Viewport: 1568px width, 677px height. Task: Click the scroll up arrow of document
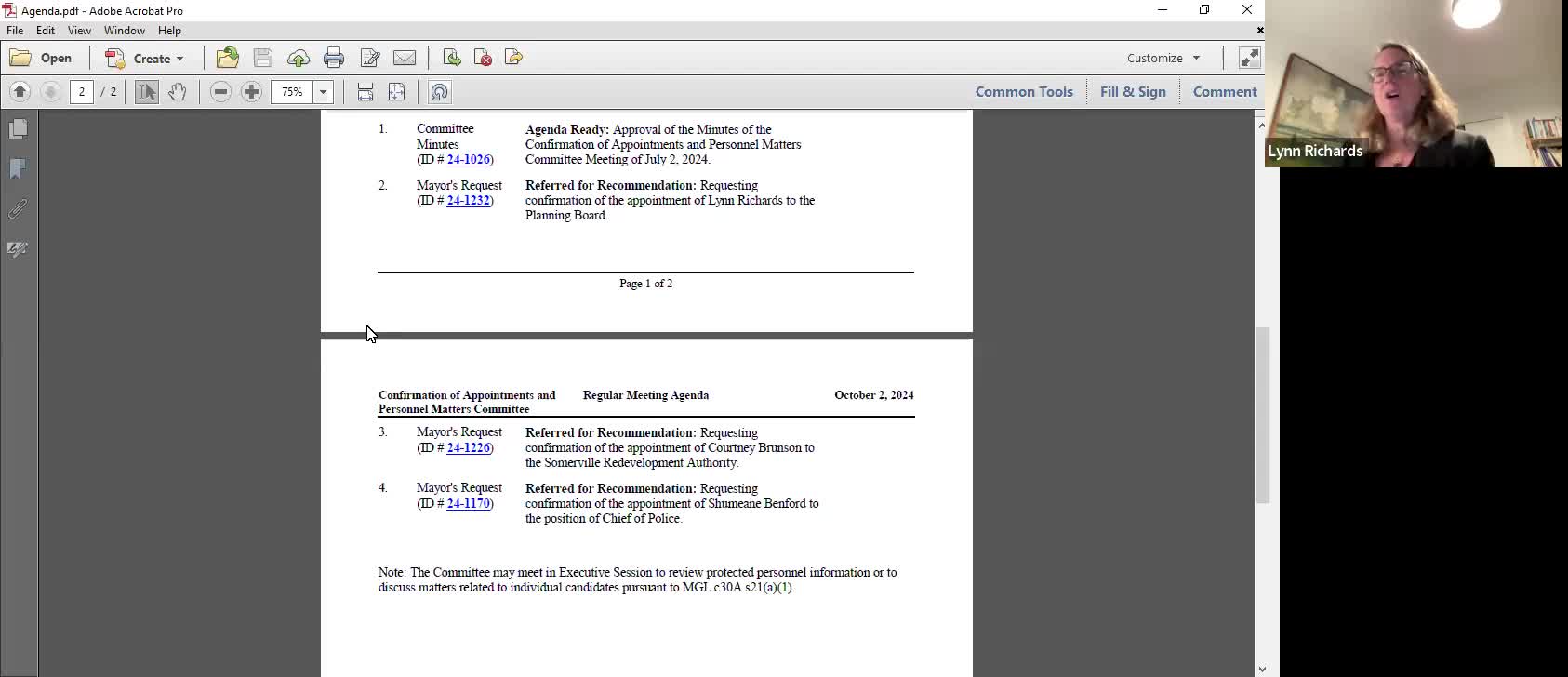click(x=1262, y=125)
